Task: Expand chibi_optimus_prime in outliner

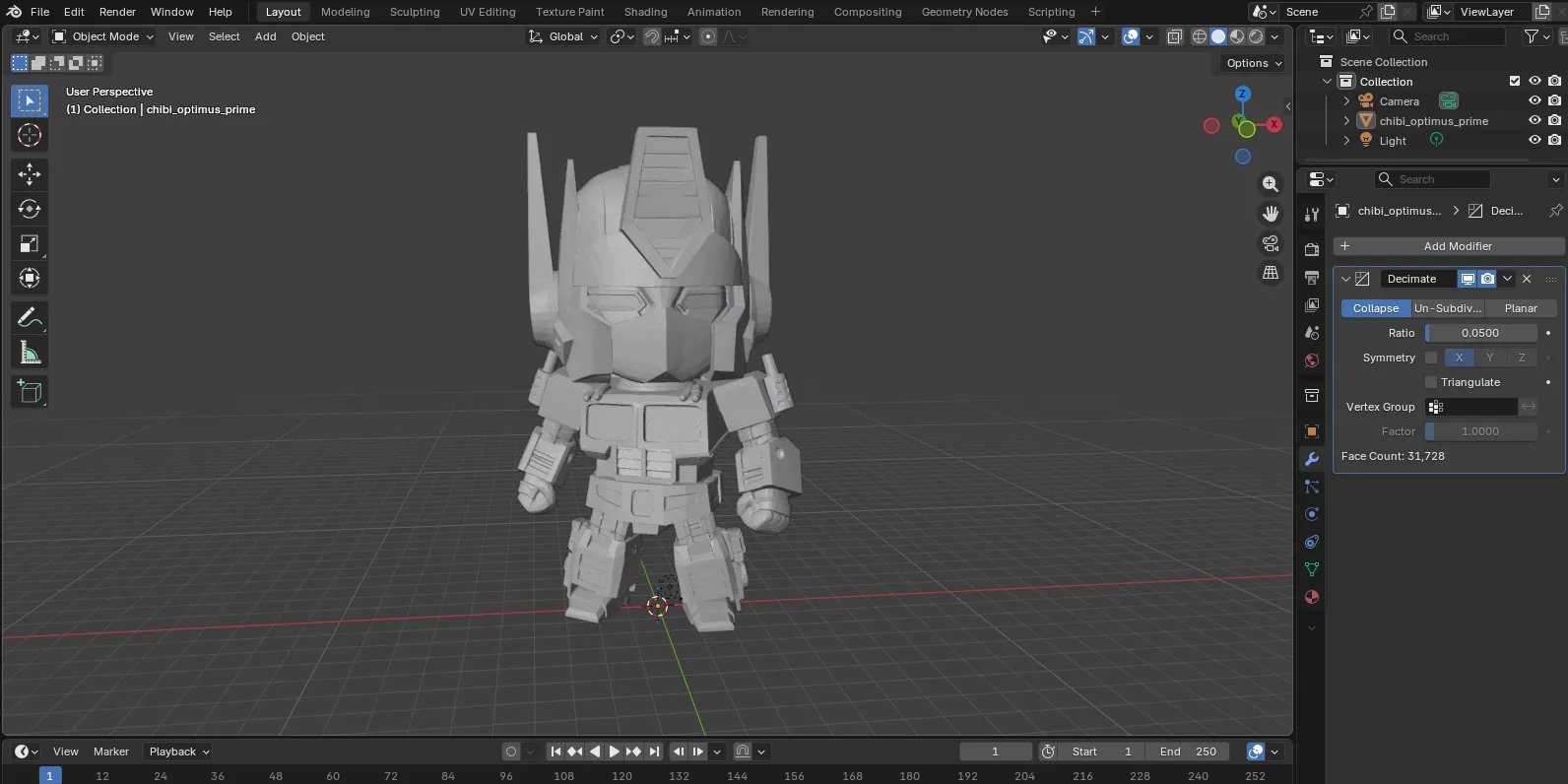Action: 1346,120
